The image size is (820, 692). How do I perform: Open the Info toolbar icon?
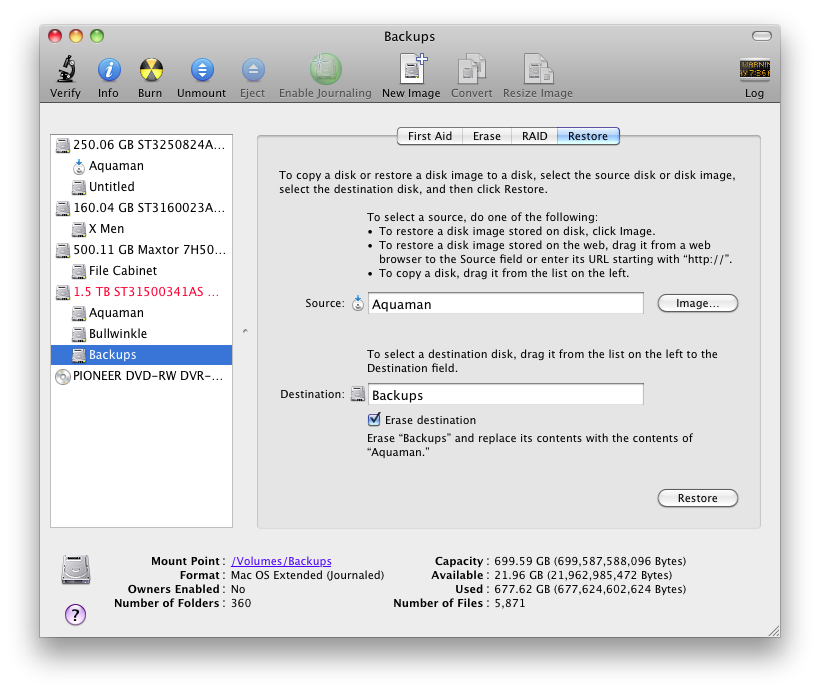109,70
